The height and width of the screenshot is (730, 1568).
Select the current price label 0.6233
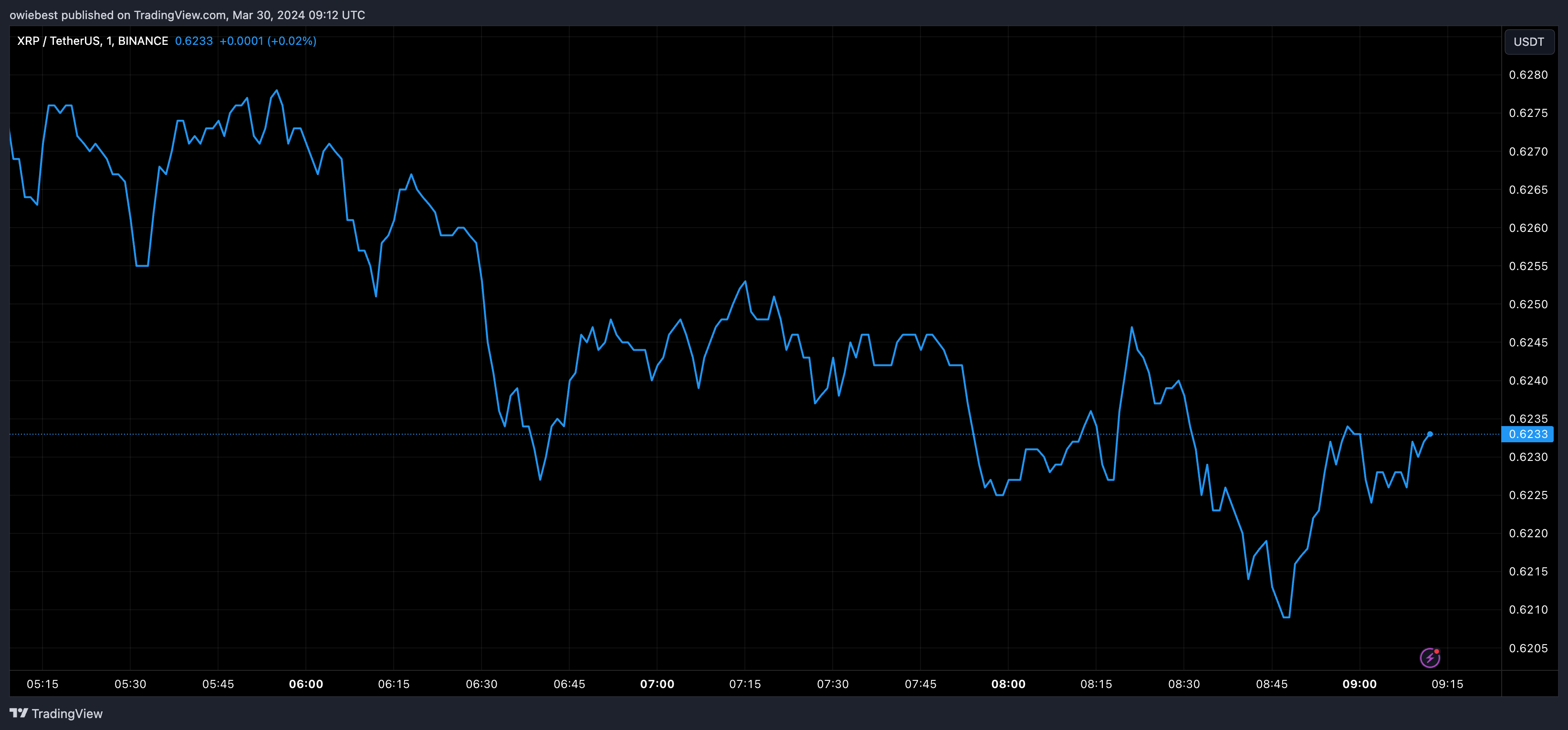pyautogui.click(x=1530, y=434)
